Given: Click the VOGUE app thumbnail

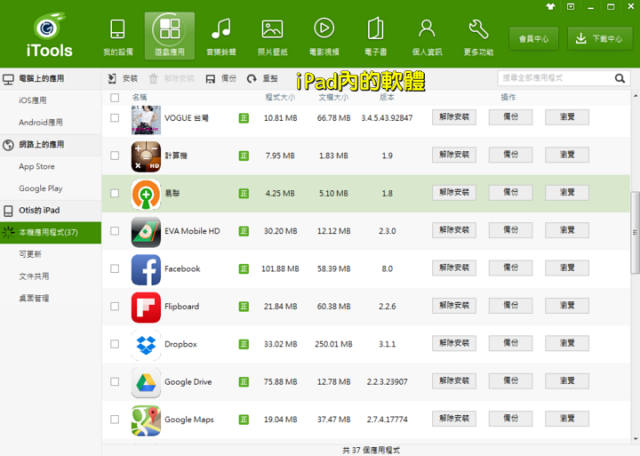Looking at the screenshot, I should pos(146,120).
